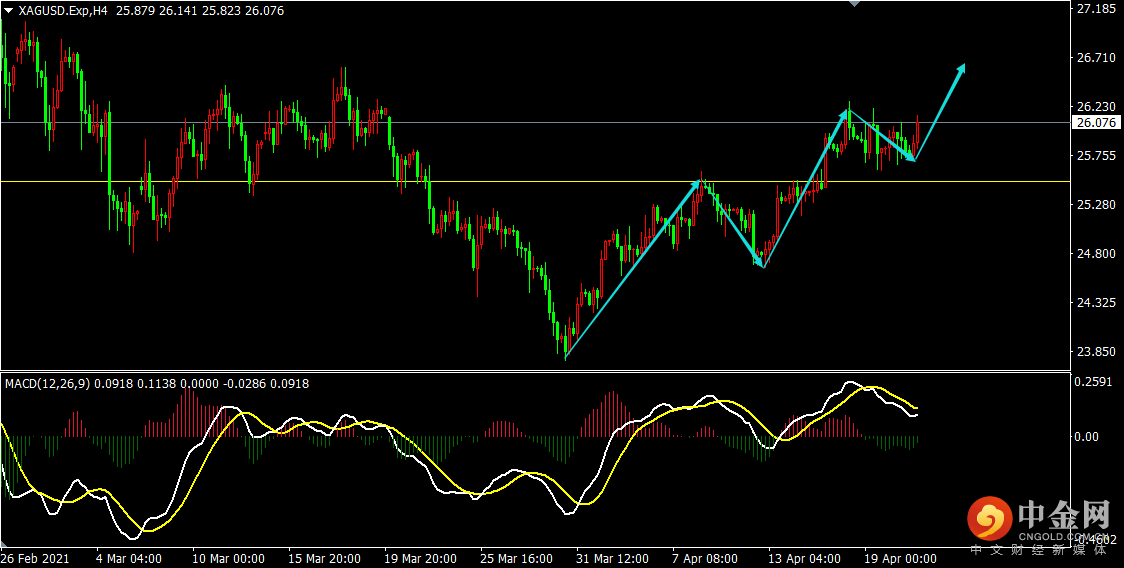This screenshot has height=568, width=1124.
Task: Select the XAGUSD.Exp,H4 chart title
Action: coord(62,11)
